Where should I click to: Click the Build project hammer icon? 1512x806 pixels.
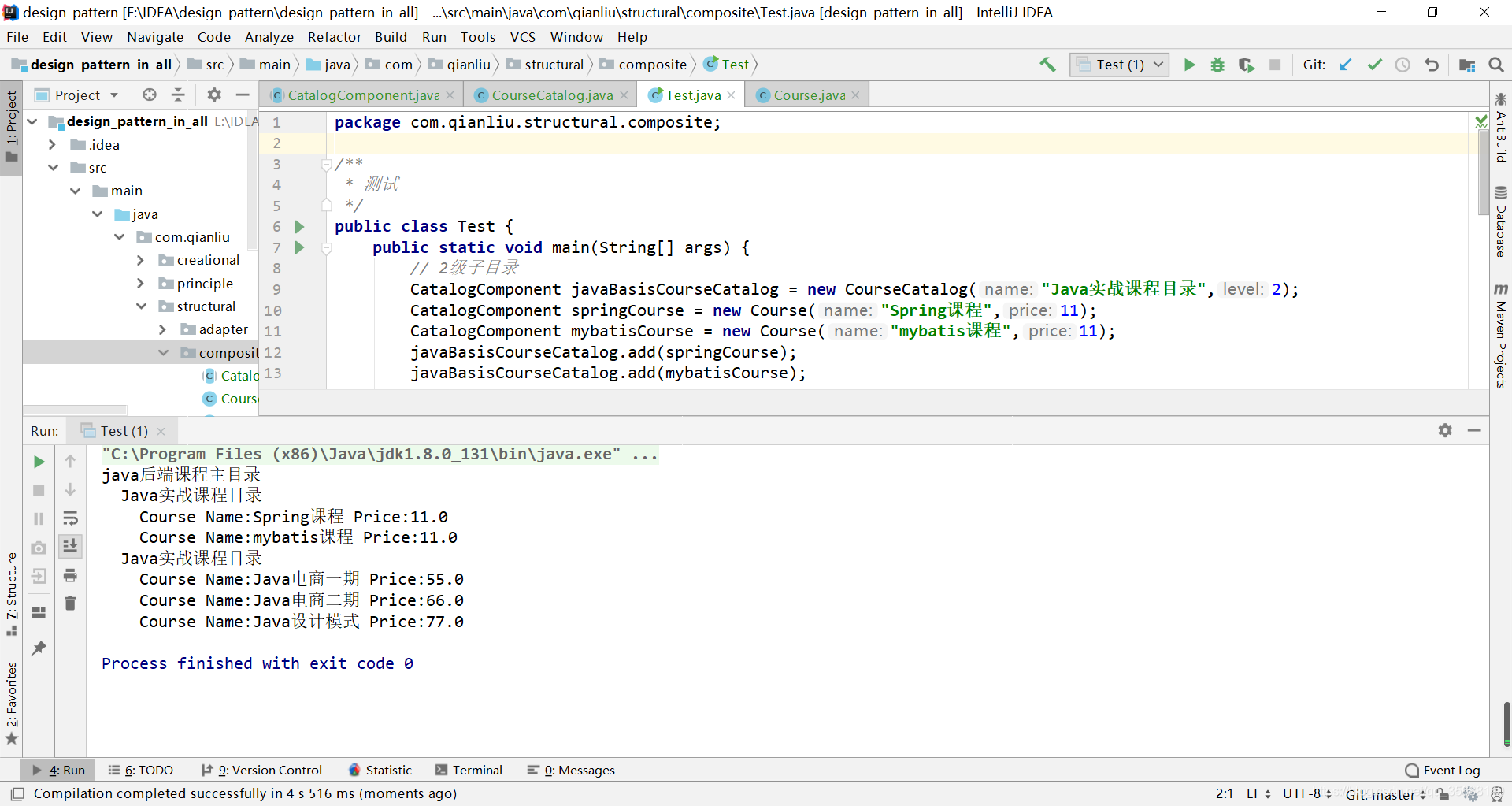[1047, 65]
